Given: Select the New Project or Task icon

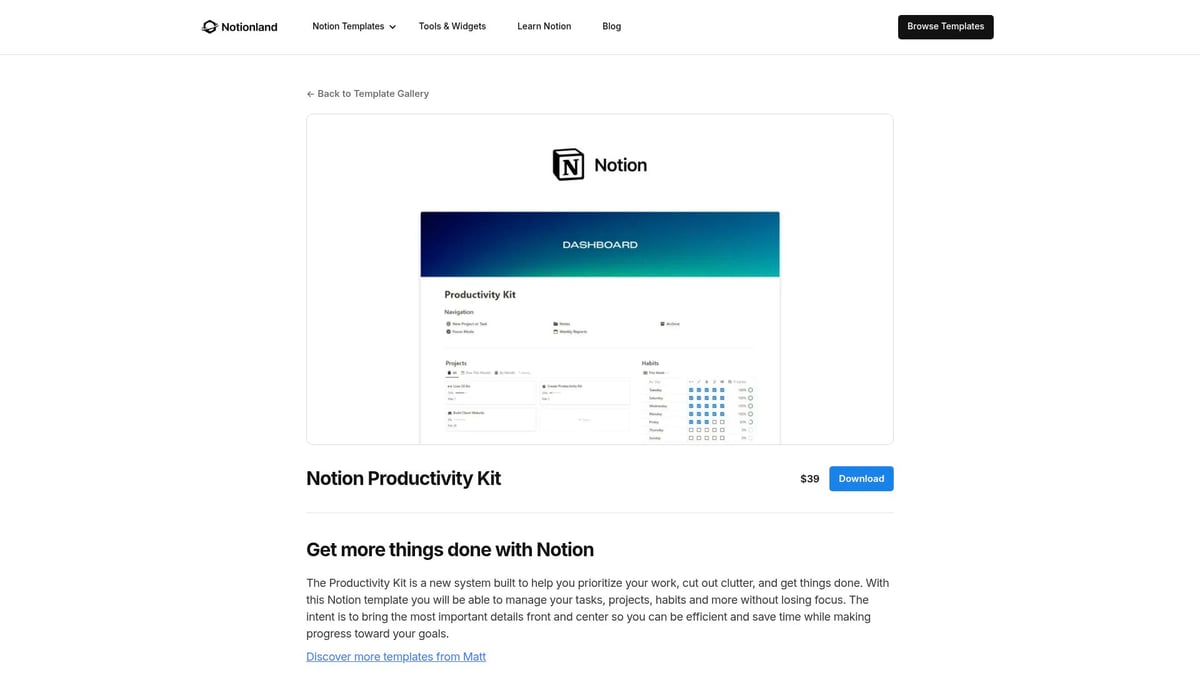Looking at the screenshot, I should point(448,324).
